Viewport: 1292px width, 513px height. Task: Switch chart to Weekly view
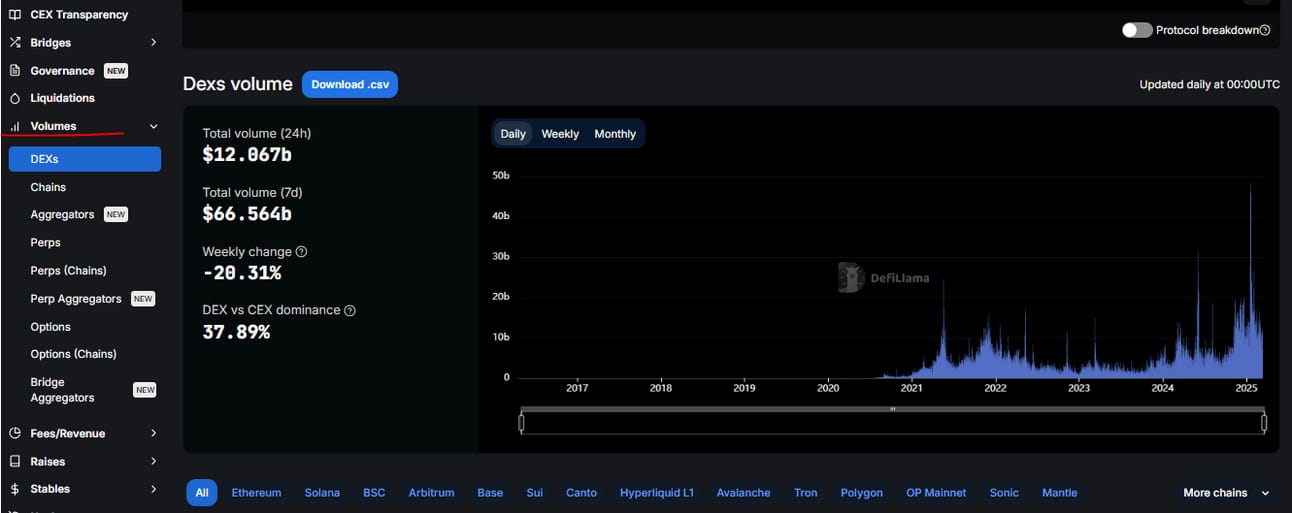(560, 134)
